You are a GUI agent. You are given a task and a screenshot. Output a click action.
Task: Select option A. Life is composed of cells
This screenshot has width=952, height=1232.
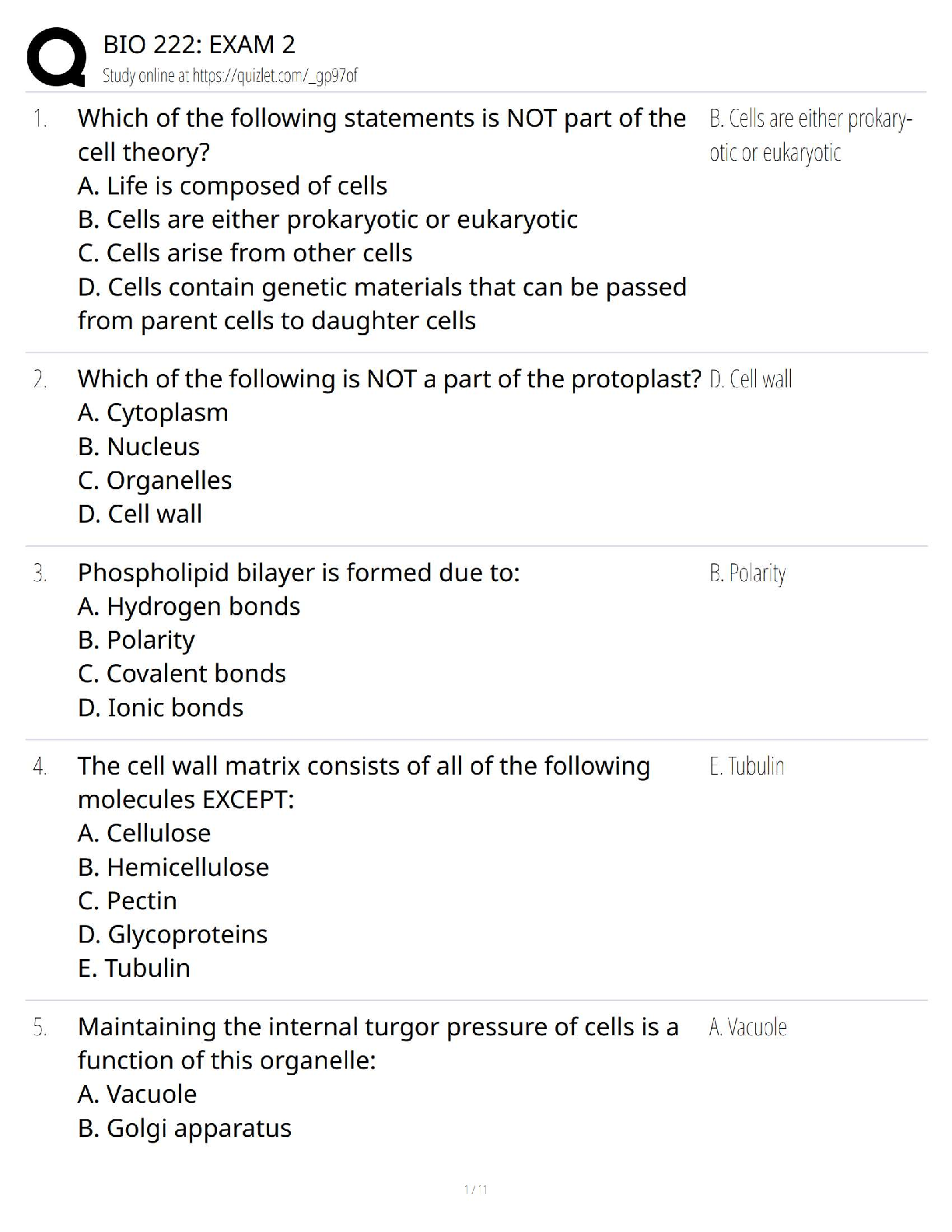pos(233,187)
